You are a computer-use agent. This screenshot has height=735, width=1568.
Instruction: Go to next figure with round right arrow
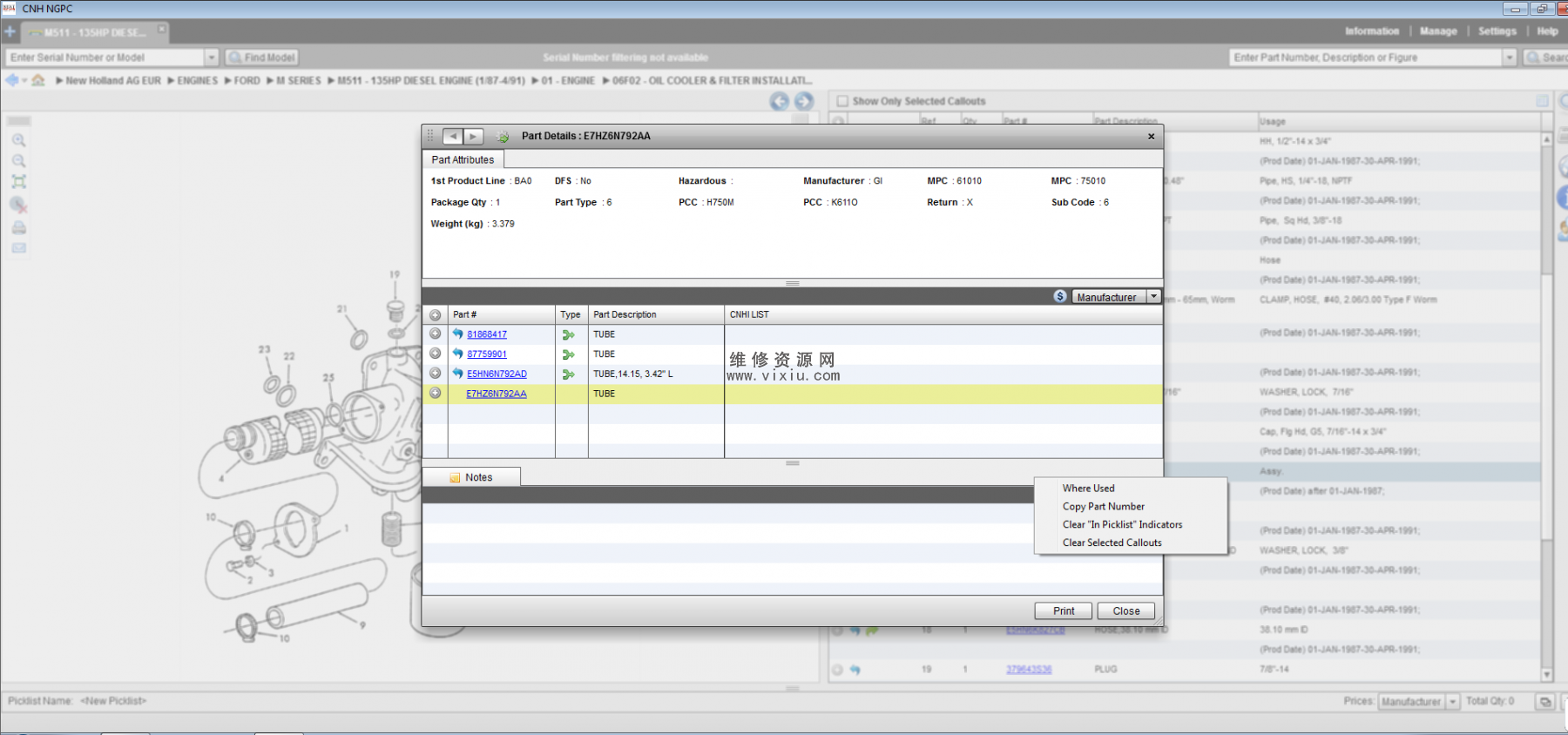(803, 101)
